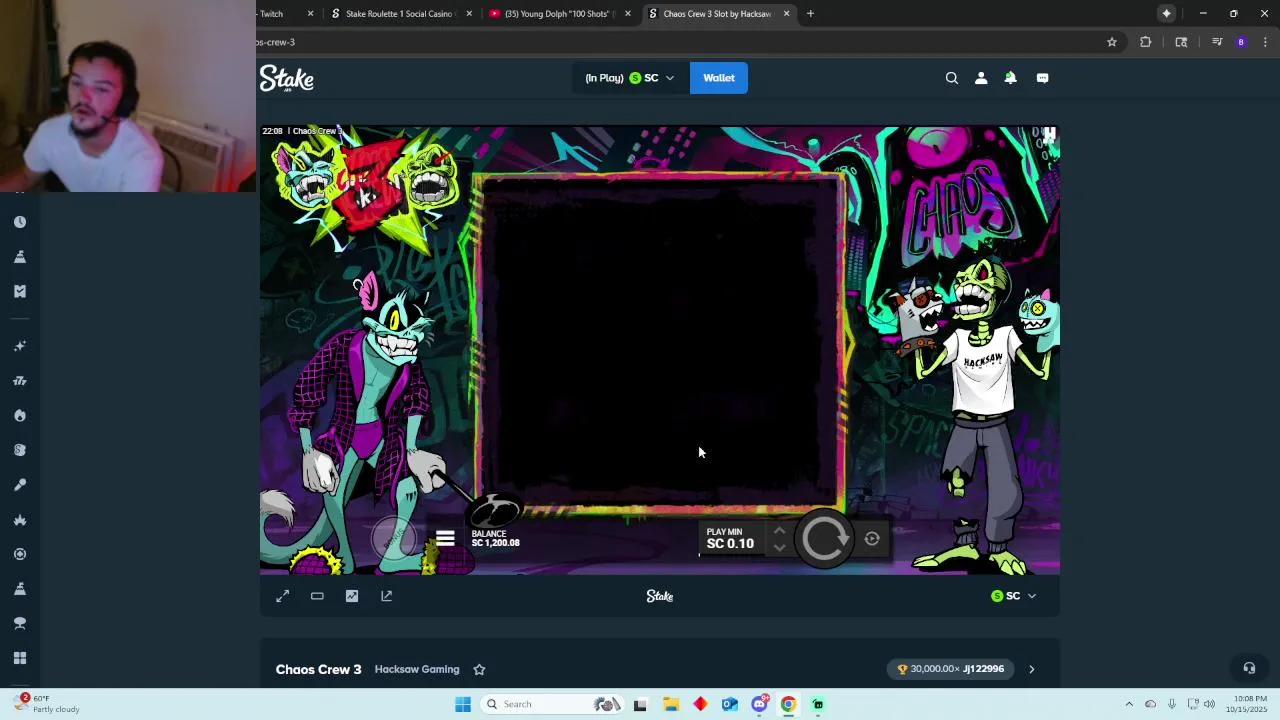Close the Stake Roulette tab
1280x720 pixels.
point(468,14)
